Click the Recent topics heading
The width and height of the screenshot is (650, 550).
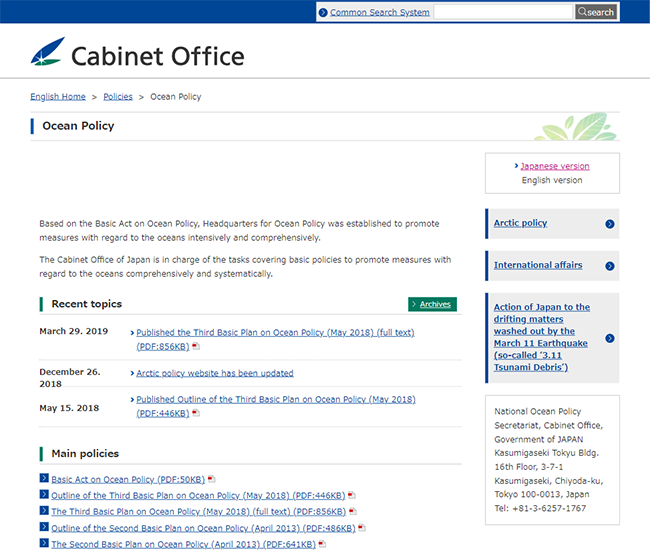[x=87, y=304]
